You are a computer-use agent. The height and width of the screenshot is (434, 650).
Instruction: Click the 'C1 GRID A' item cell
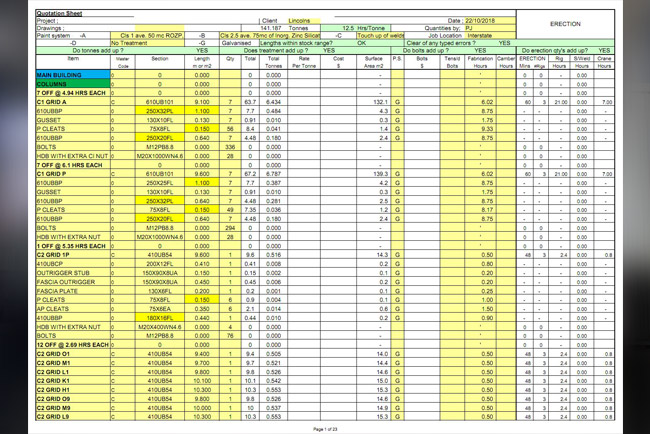coord(73,102)
